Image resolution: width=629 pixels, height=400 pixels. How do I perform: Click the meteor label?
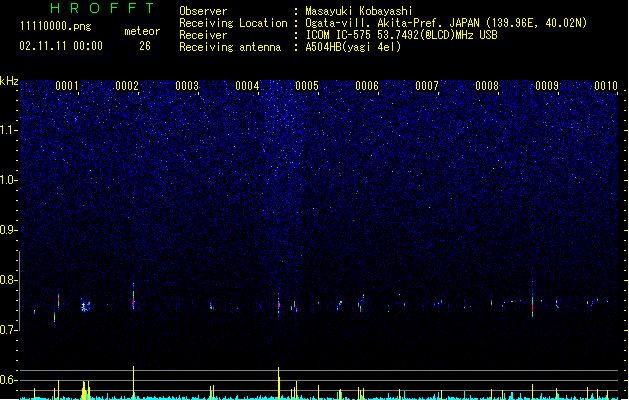pos(142,31)
